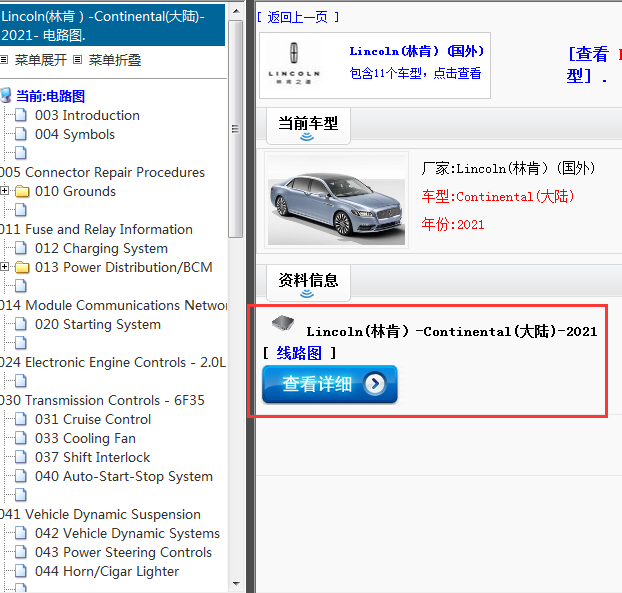Viewport: 622px width, 593px height.
Task: Open the 003 Introduction document icon
Action: coord(21,115)
